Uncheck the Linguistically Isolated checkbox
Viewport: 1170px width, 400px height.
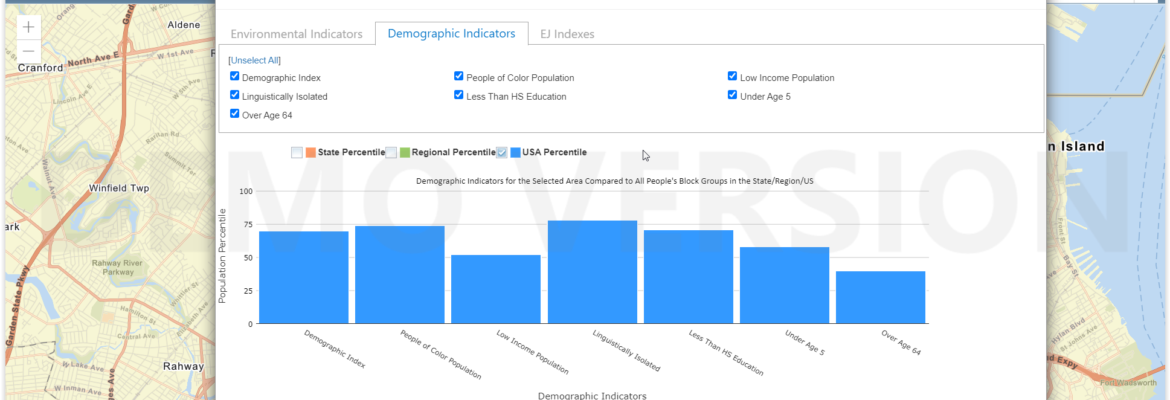point(235,96)
